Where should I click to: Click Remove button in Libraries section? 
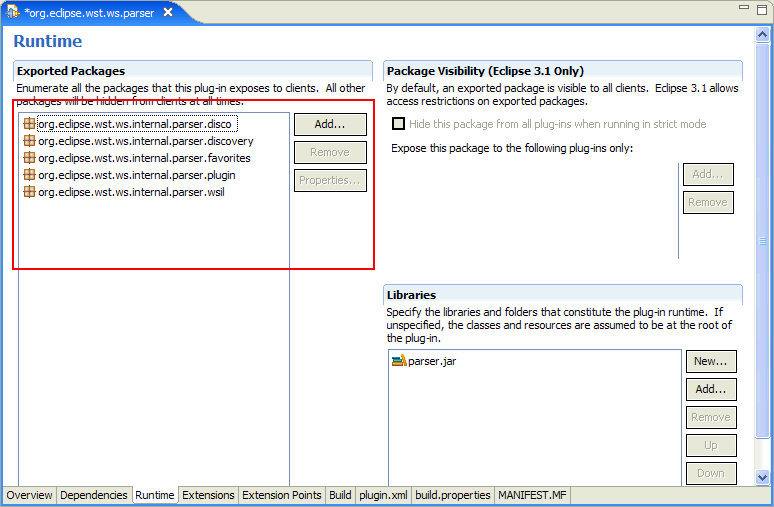711,418
